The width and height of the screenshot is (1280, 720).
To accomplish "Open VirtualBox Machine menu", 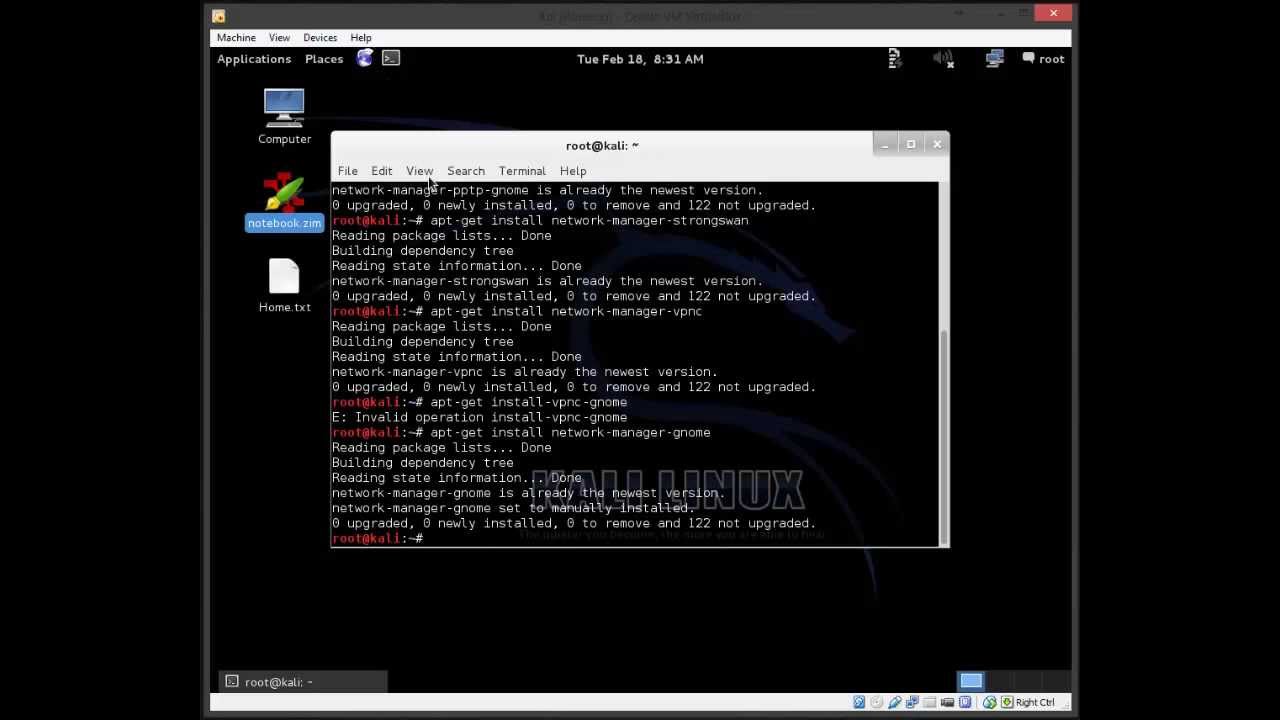I will 236,38.
